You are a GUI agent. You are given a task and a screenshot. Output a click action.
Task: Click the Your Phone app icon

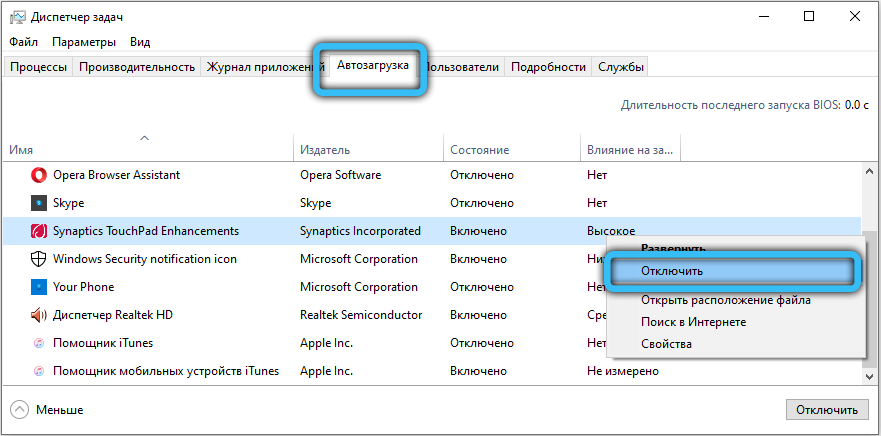pyautogui.click(x=39, y=287)
